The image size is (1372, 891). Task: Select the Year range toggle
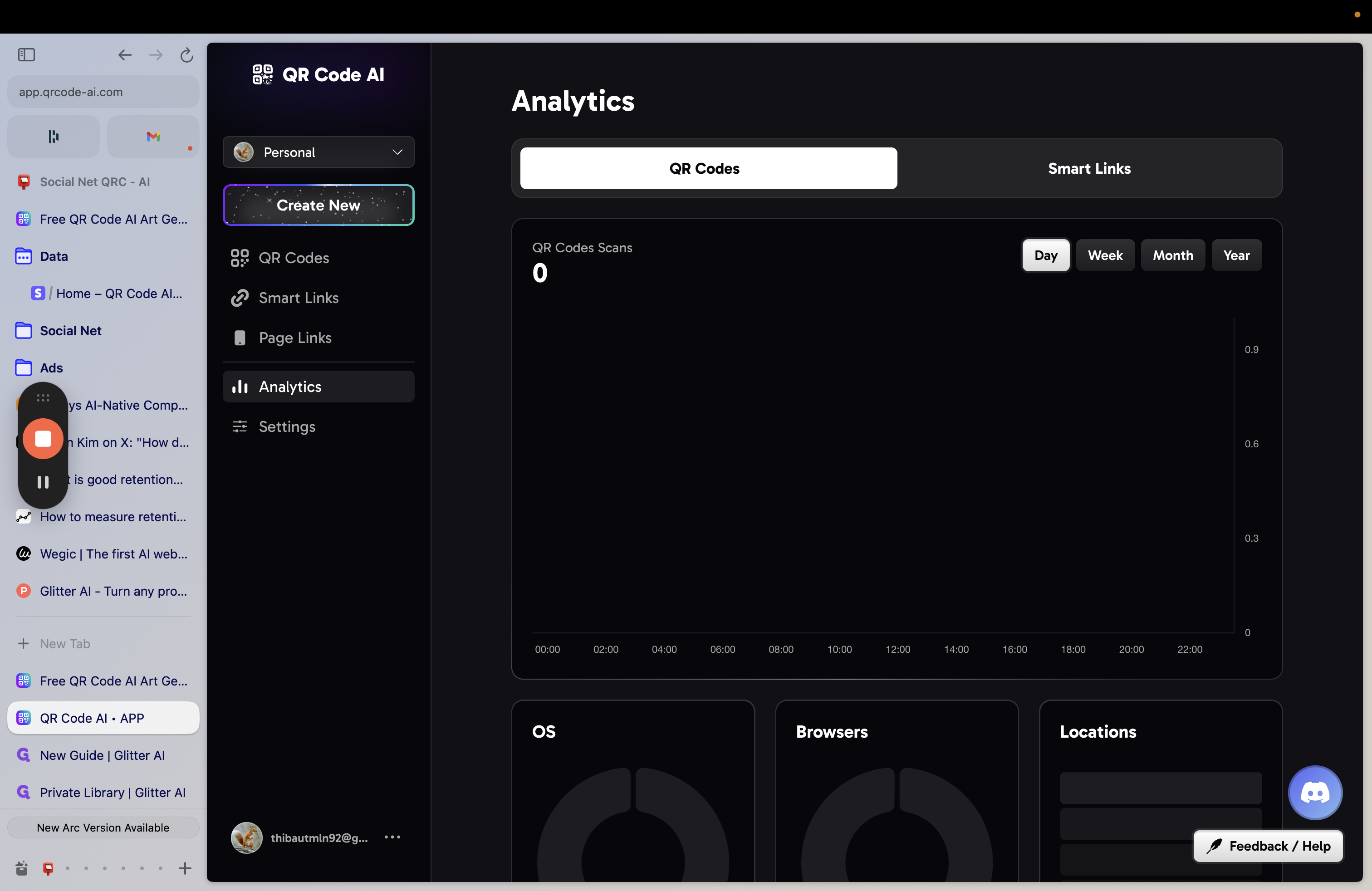point(1236,255)
